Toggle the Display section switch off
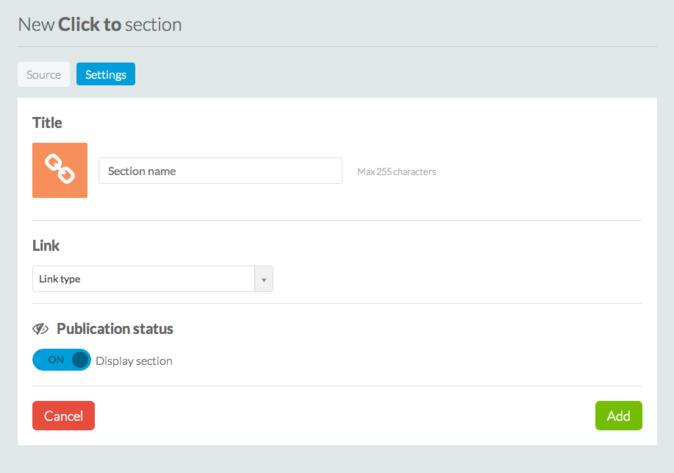This screenshot has height=473, width=674. tap(61, 360)
